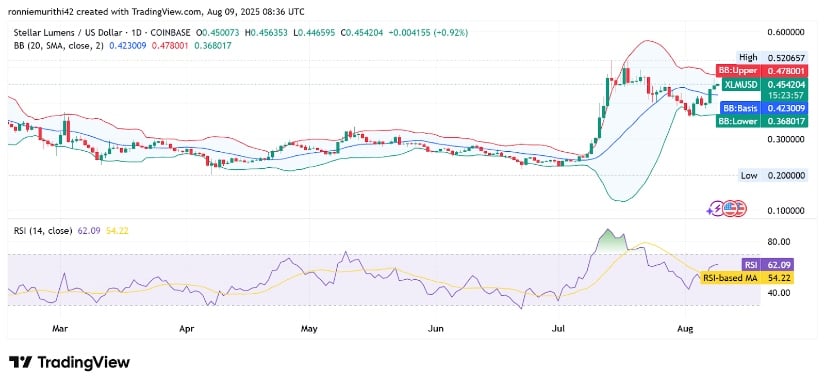The height and width of the screenshot is (385, 825).
Task: Click the BB lower value 0.368017 in legend
Action: pos(213,46)
